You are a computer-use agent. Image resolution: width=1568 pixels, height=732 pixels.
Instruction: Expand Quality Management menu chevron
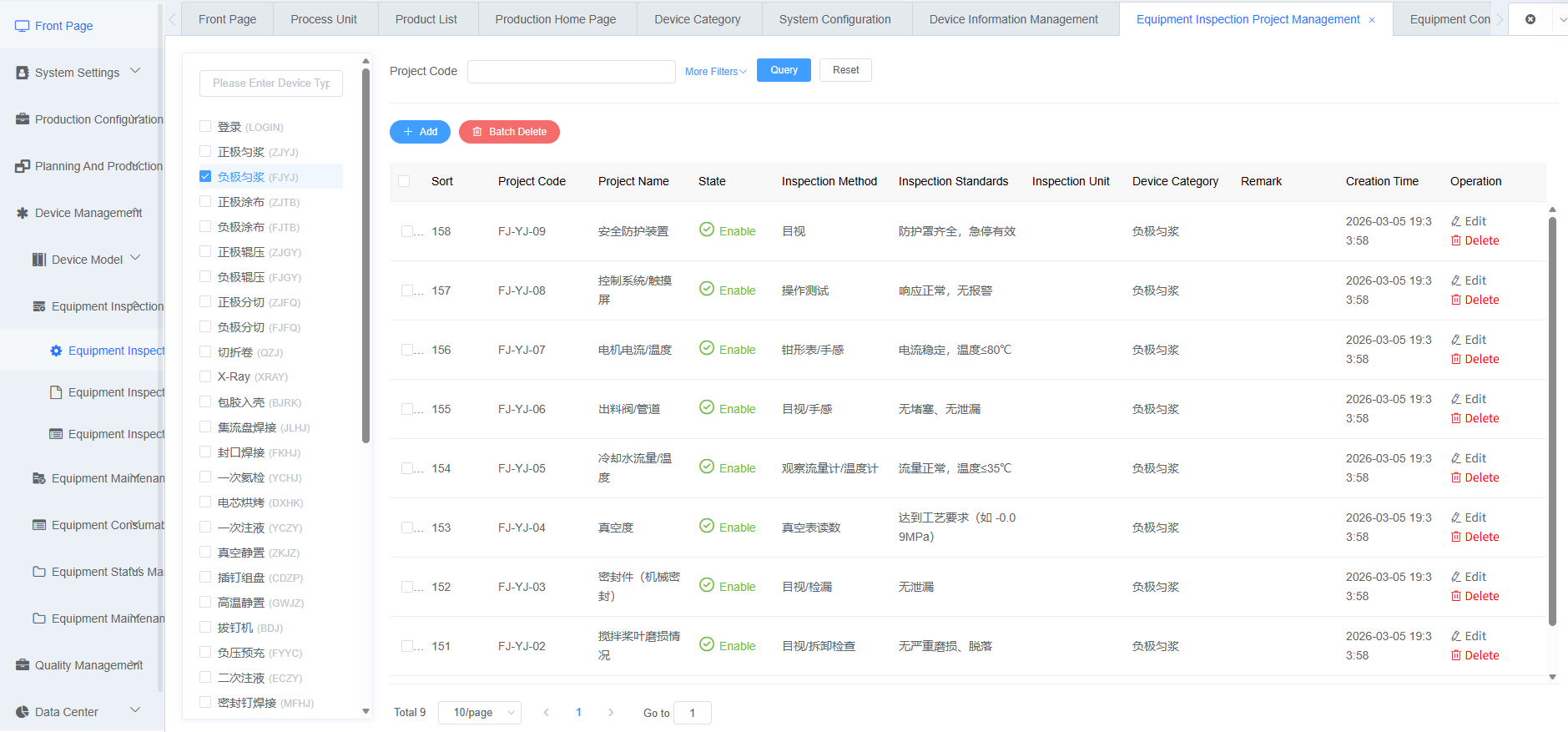[x=135, y=664]
